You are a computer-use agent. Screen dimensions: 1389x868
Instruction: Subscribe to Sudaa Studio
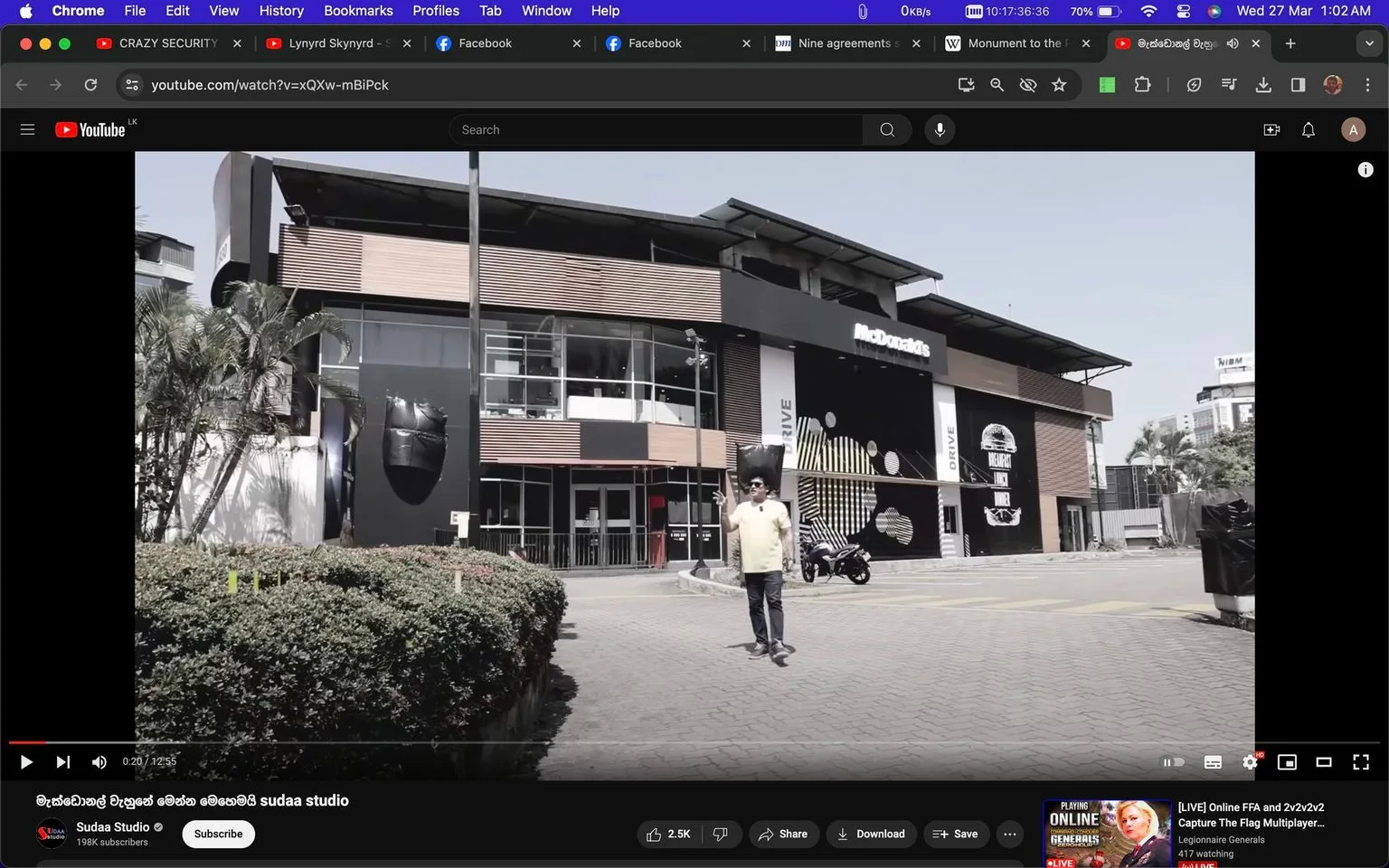(219, 834)
